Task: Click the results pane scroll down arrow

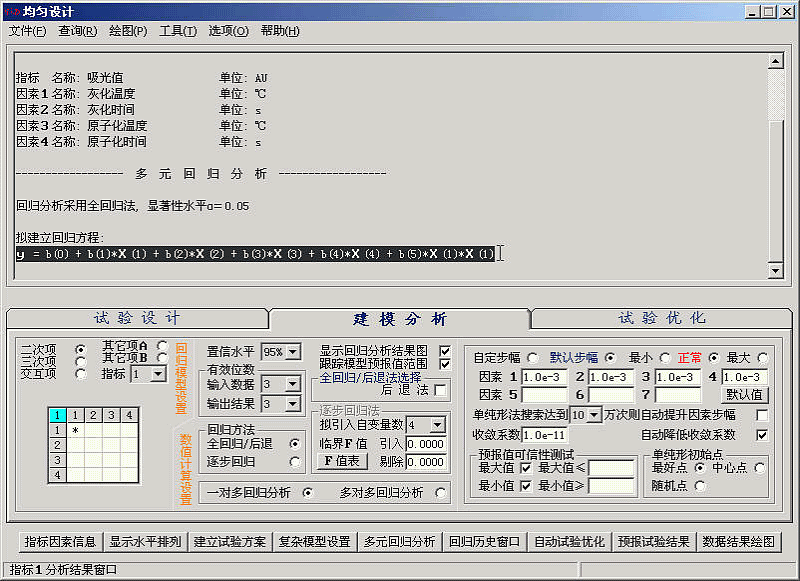Action: 774,271
